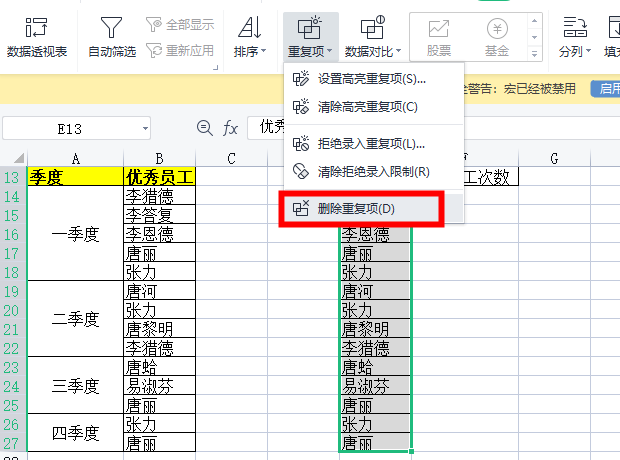This screenshot has width=620, height=460.
Task: Open the 数据对比 data compare tool
Action: pos(372,38)
